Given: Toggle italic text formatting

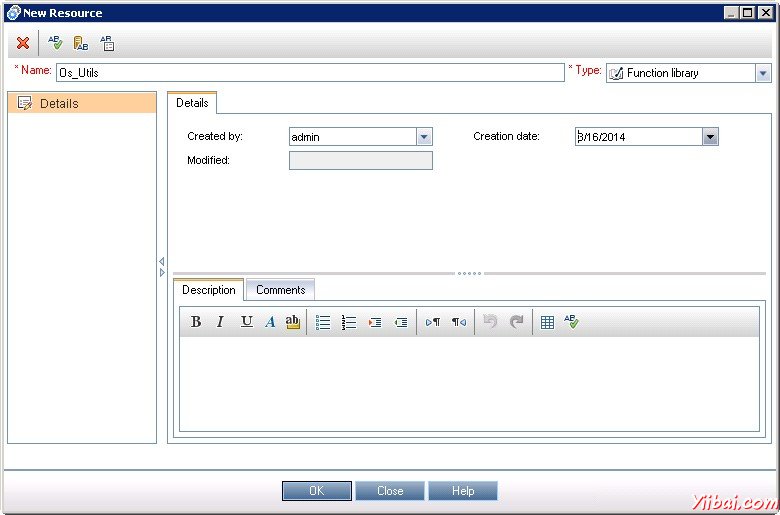Looking at the screenshot, I should click(x=220, y=322).
